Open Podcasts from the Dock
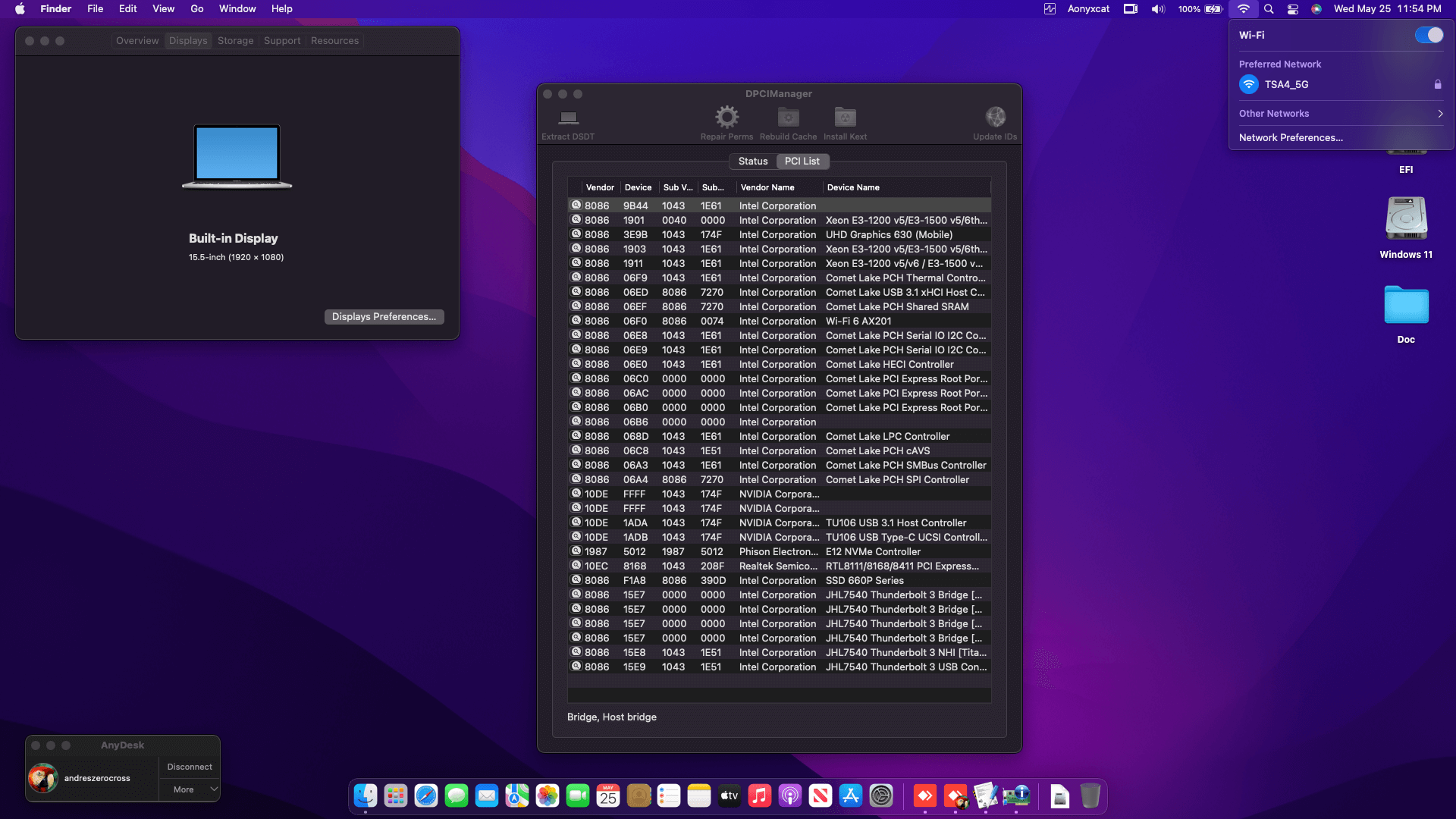The image size is (1456, 819). (790, 795)
